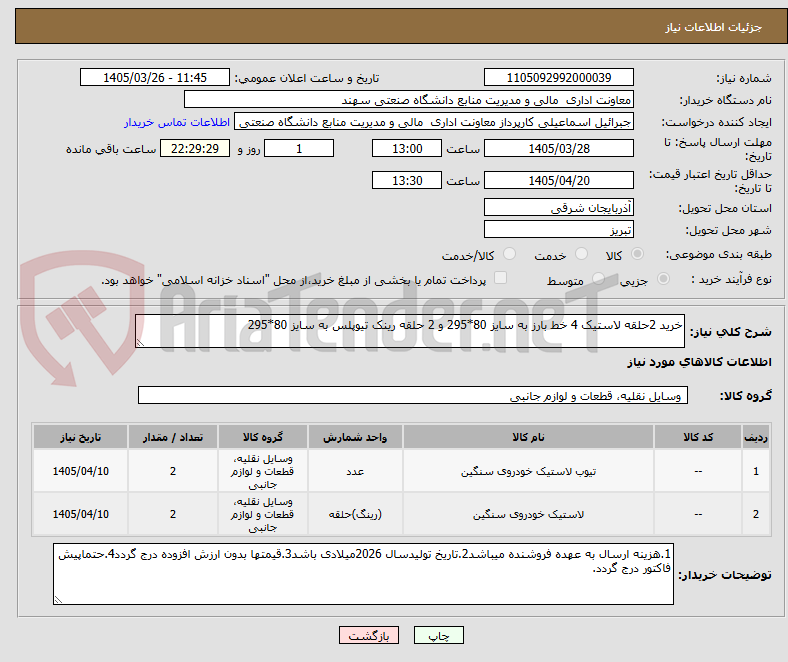Click the delivery province field آذربایجان شرقی
The width and height of the screenshot is (788, 662).
[559, 207]
